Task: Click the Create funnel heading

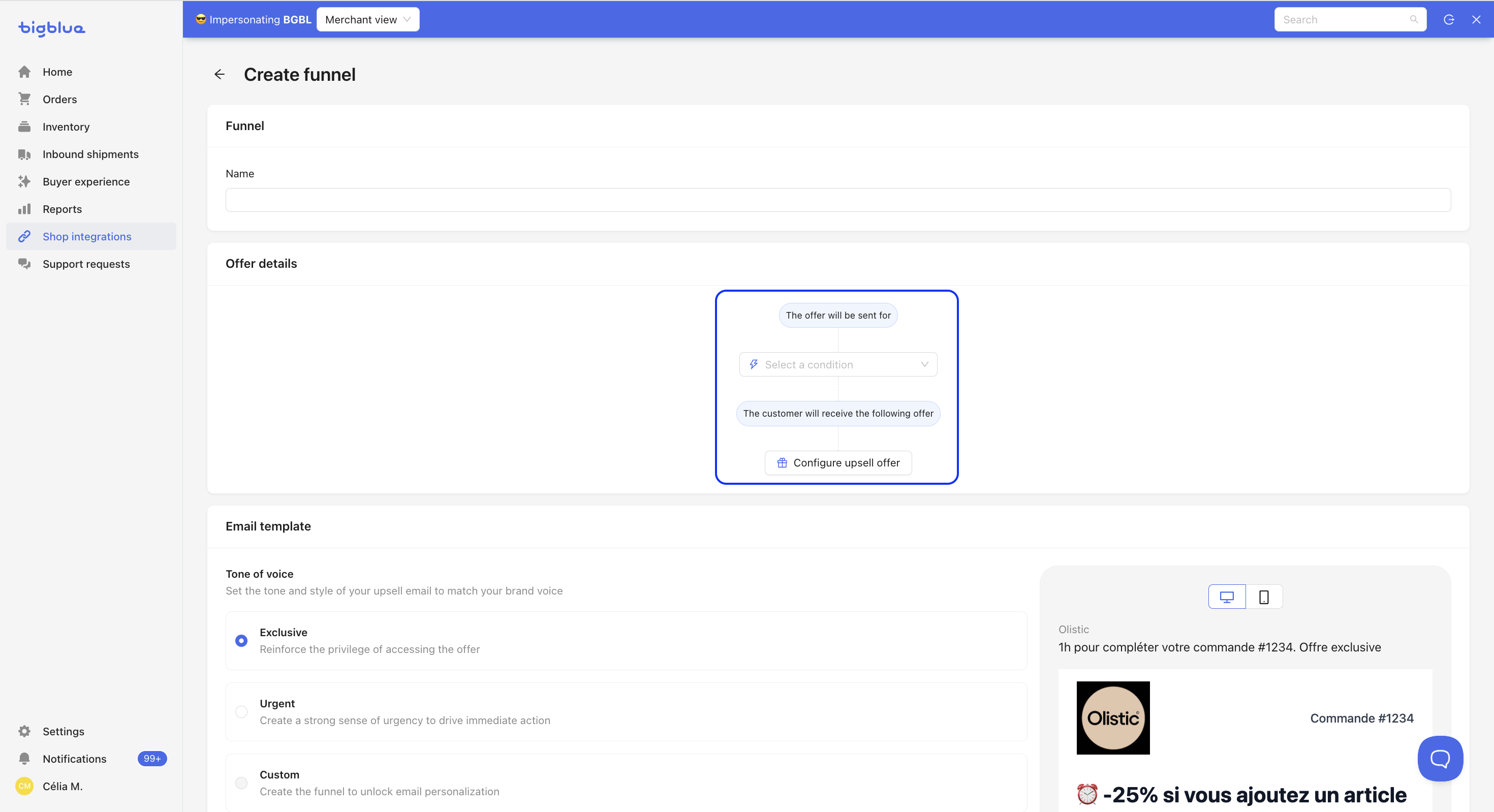Action: click(299, 74)
